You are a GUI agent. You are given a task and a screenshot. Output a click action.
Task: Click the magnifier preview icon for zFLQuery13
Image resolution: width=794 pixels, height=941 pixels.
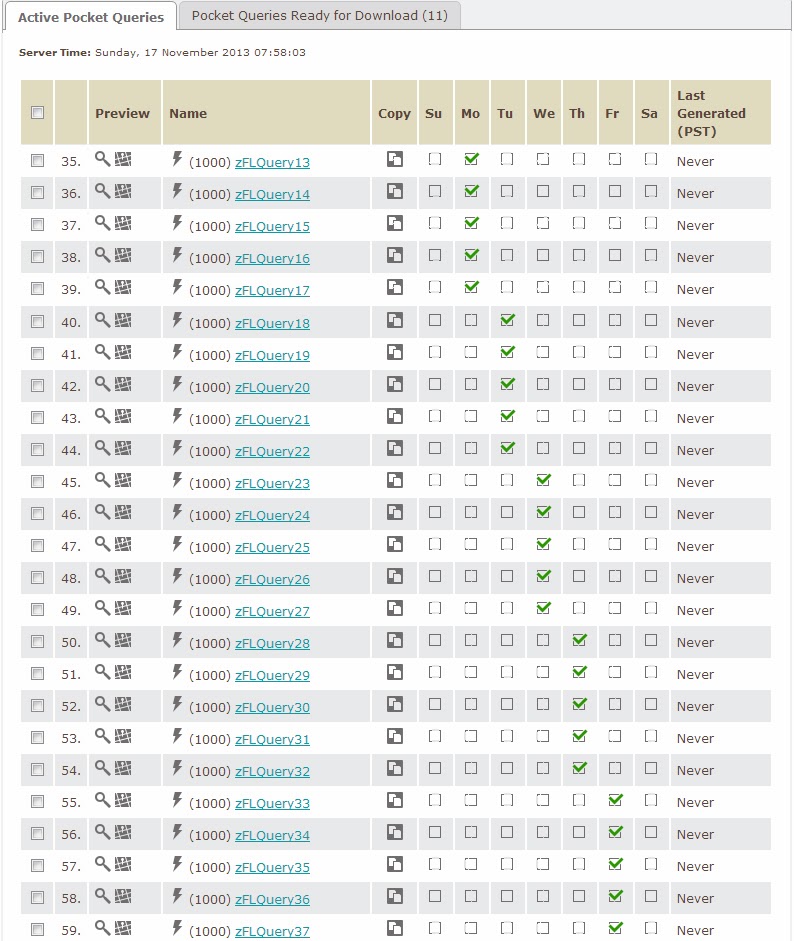(102, 159)
